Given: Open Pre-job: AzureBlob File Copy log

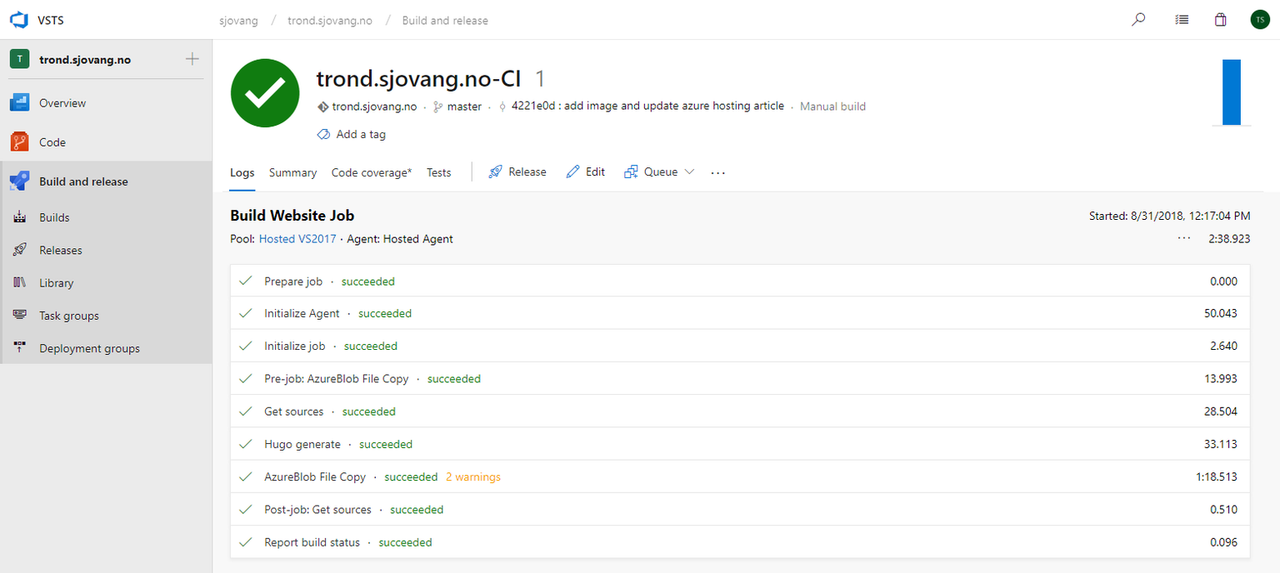Looking at the screenshot, I should (740, 379).
